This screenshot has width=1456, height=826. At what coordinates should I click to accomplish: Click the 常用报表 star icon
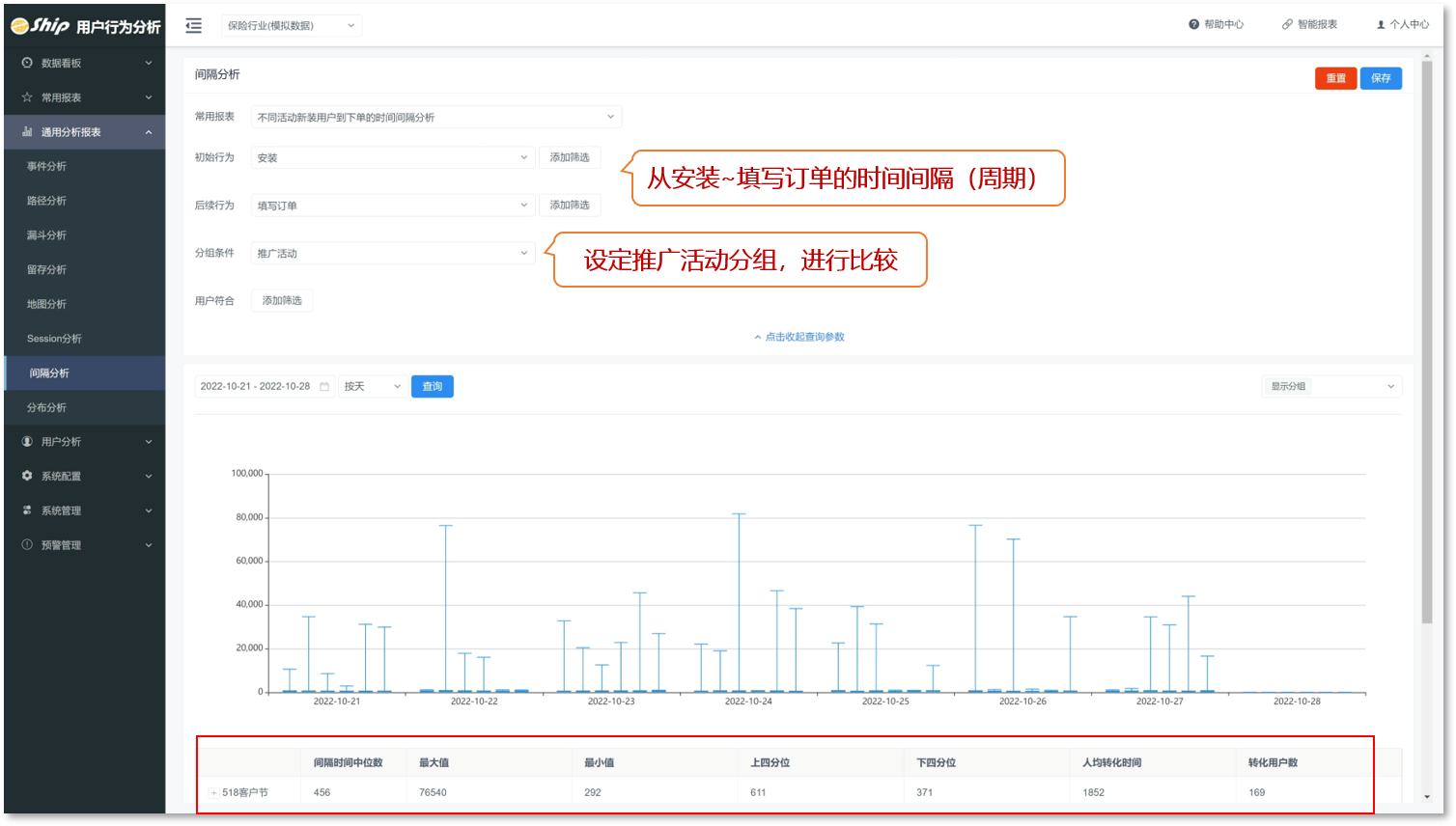click(27, 97)
